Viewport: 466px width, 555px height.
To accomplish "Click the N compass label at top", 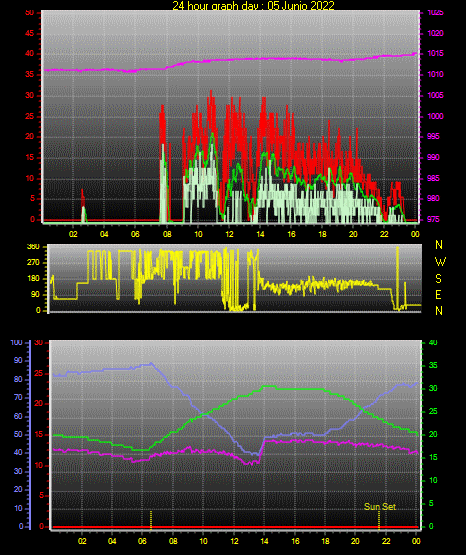I will (439, 245).
